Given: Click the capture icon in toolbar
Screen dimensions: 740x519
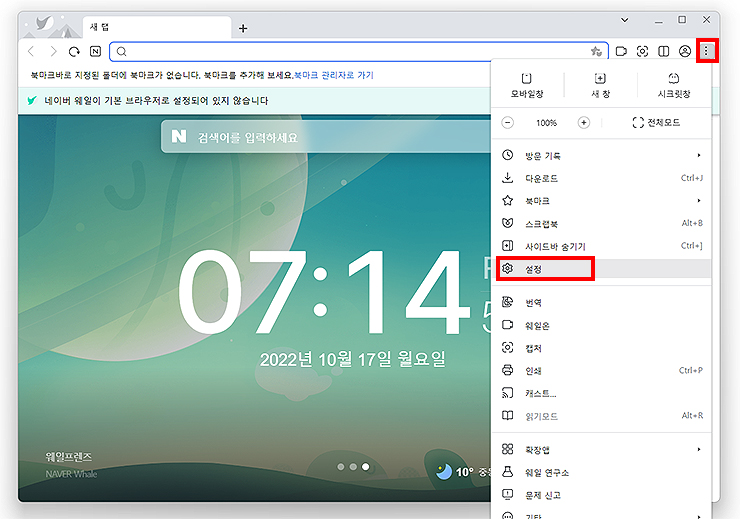Looking at the screenshot, I should pyautogui.click(x=642, y=51).
